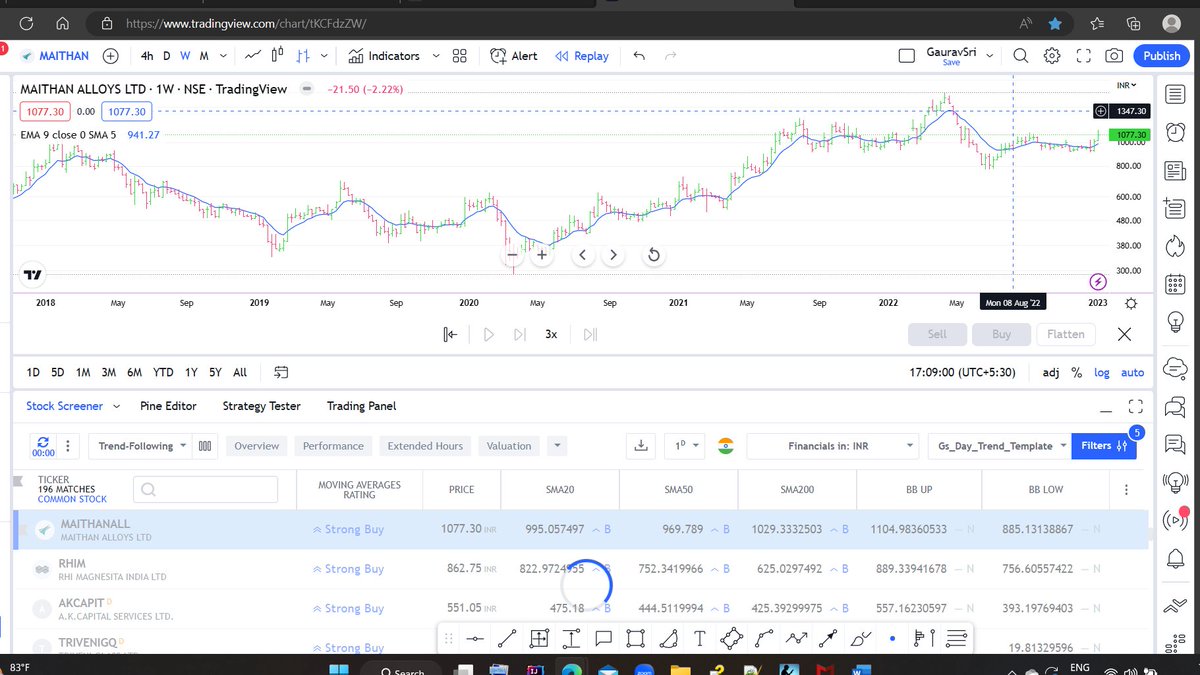Open go to date calendar icon

point(280,372)
